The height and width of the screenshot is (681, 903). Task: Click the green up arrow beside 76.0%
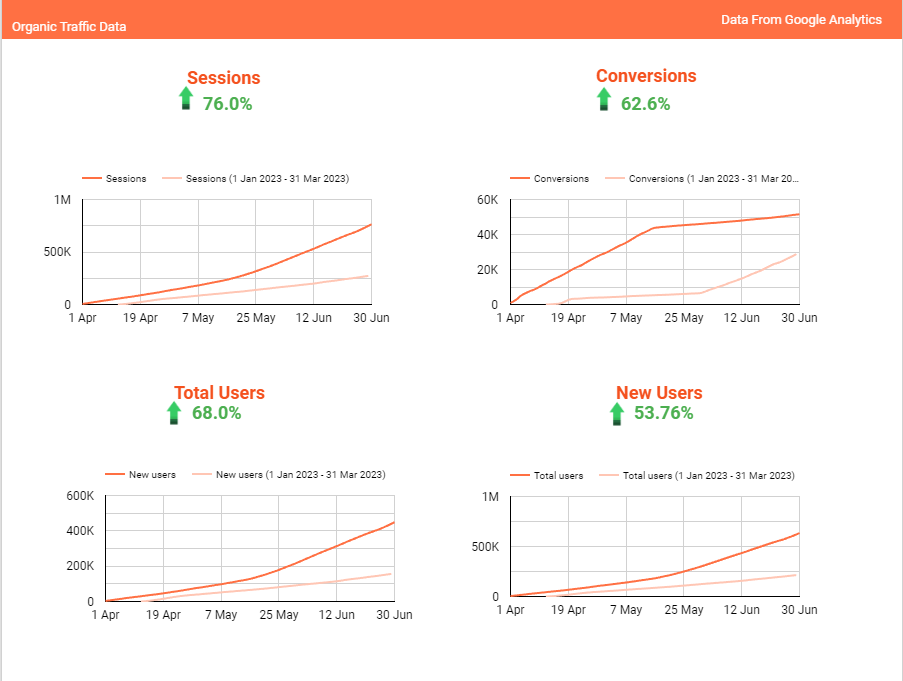click(x=185, y=98)
